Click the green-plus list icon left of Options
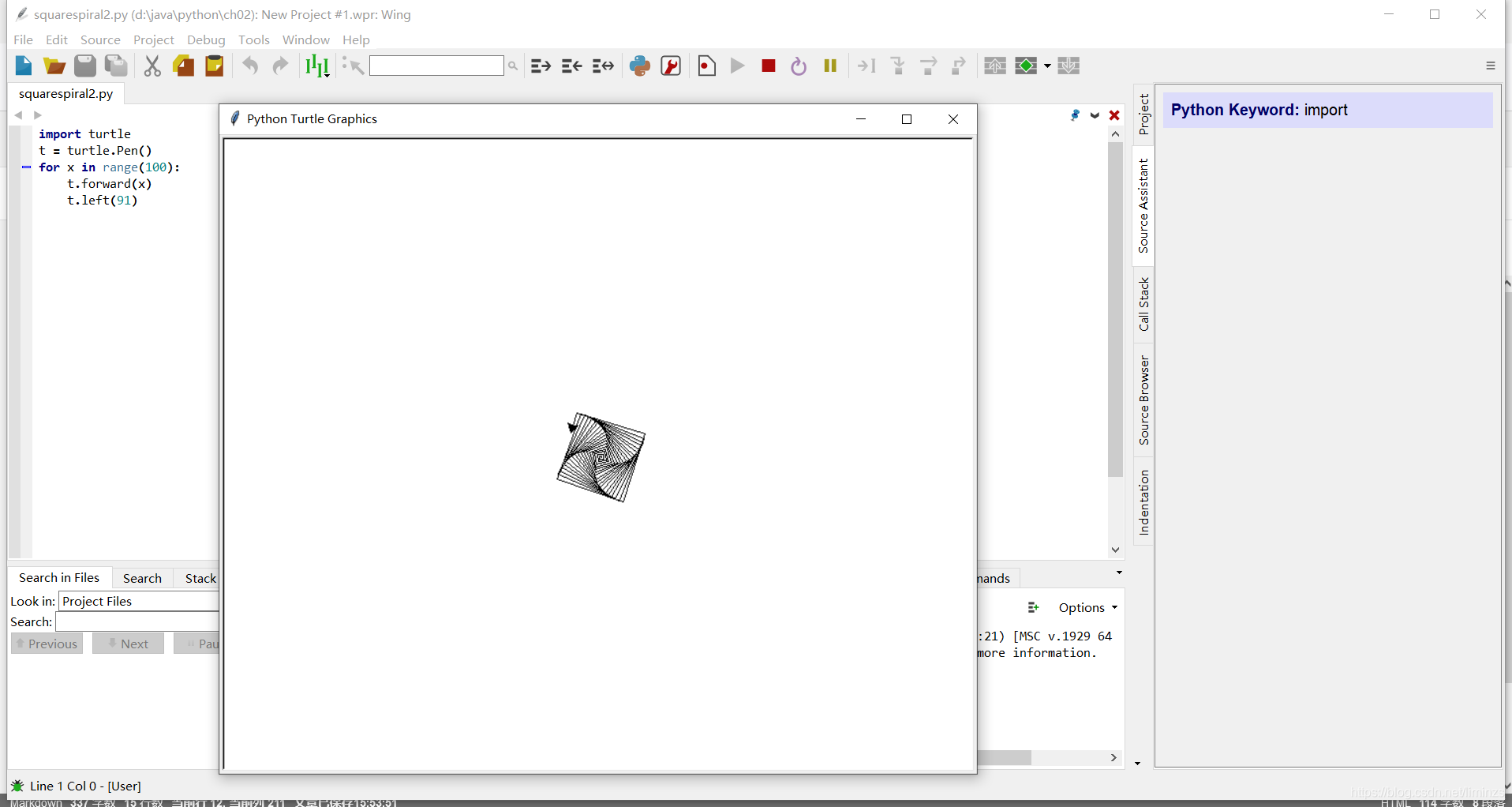Screen dimensions: 1512x807 [x=1033, y=608]
